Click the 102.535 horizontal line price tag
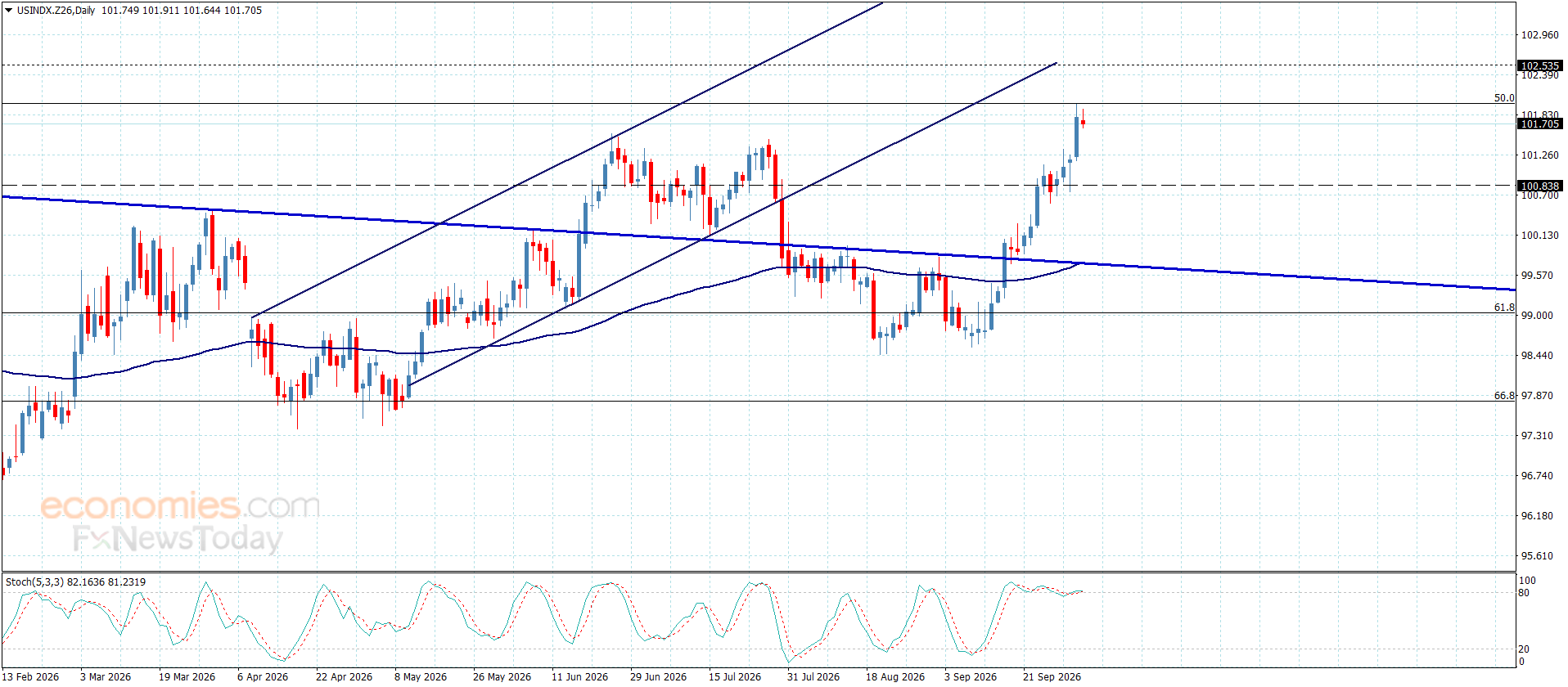Screen dimensions: 1568x687 [1539, 65]
